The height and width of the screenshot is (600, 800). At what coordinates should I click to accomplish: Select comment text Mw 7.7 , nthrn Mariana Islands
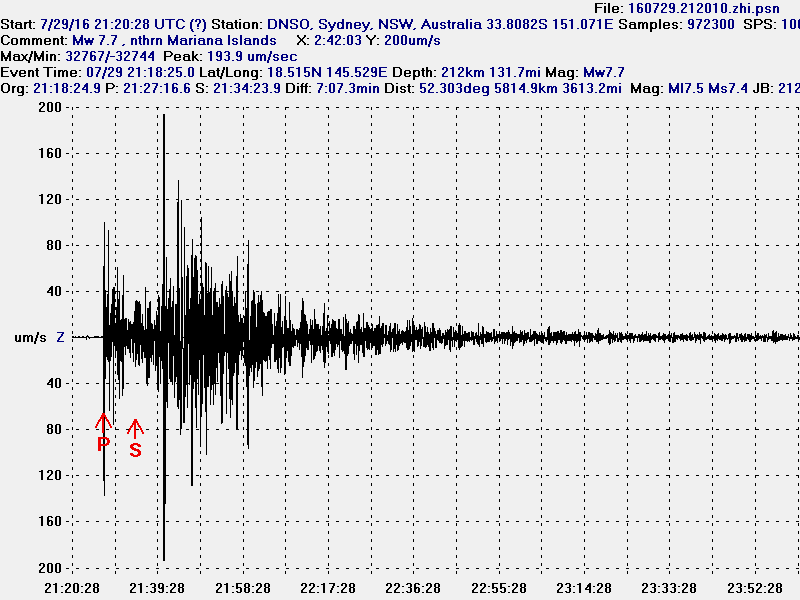tap(174, 40)
